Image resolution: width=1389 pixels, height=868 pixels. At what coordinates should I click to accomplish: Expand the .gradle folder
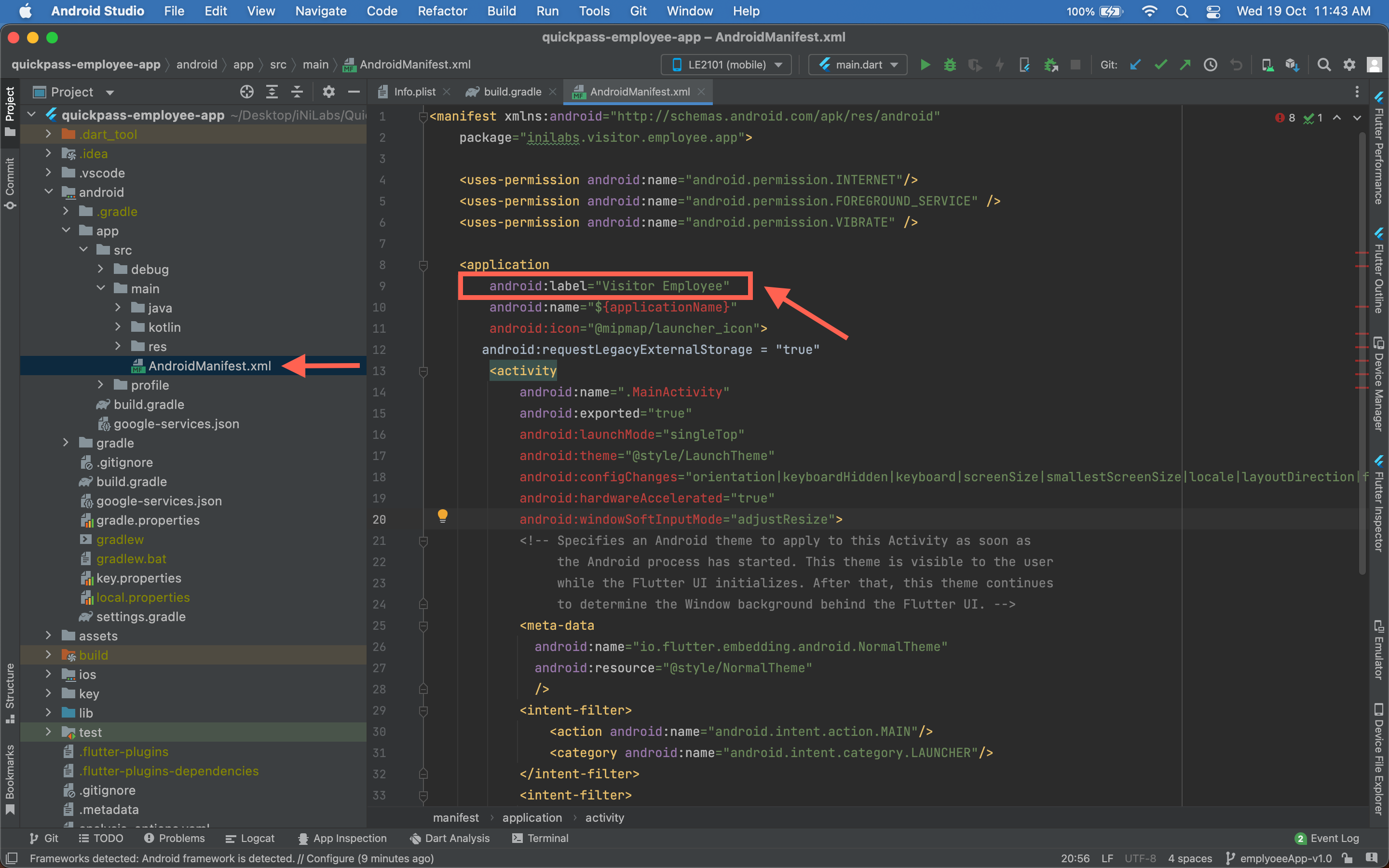(66, 211)
